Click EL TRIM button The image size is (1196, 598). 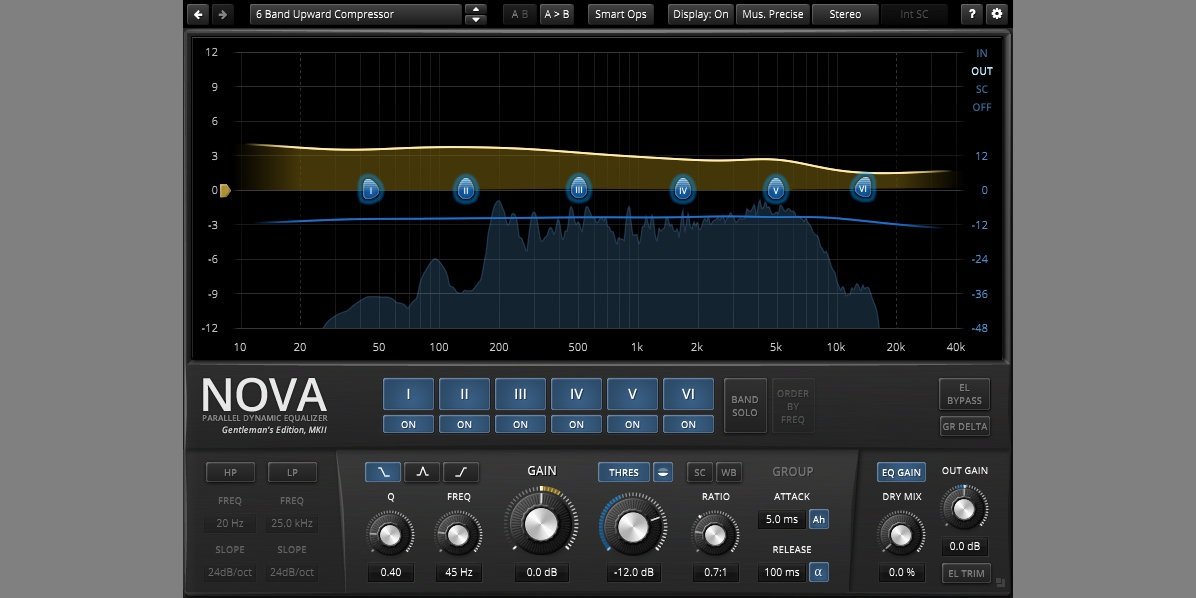tap(966, 573)
